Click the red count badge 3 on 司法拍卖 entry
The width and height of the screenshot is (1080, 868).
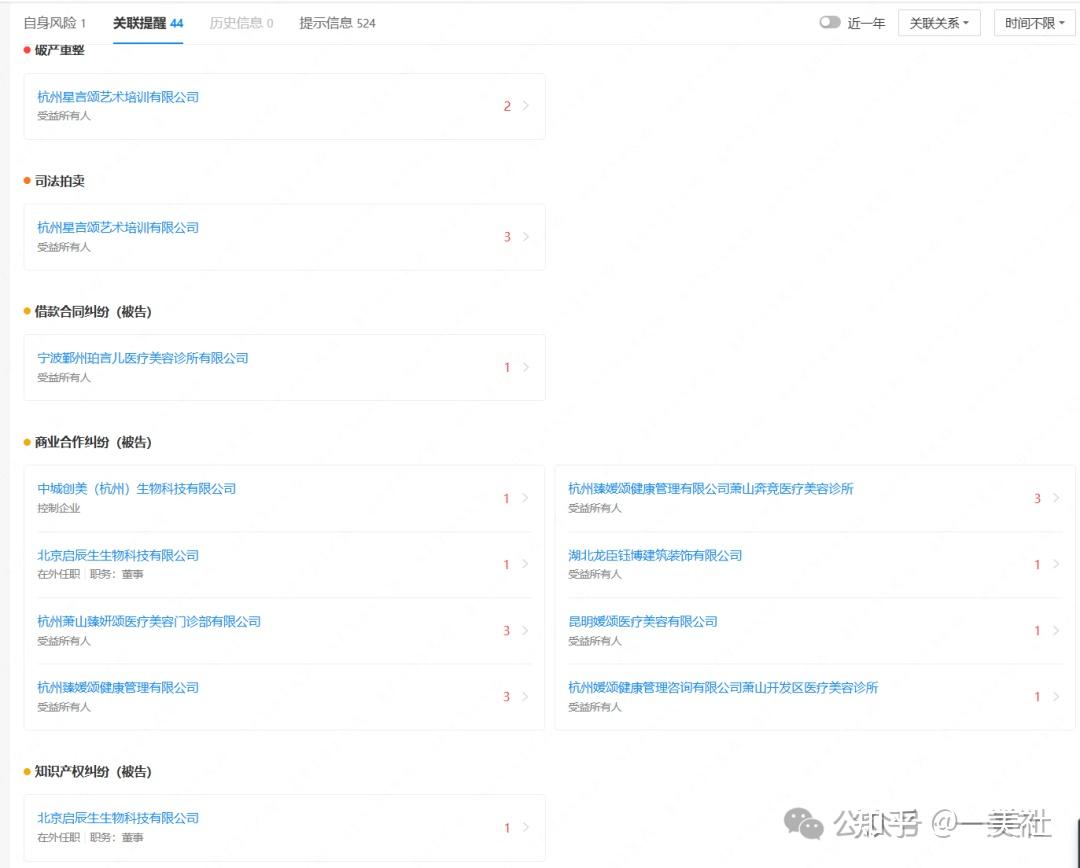[506, 238]
